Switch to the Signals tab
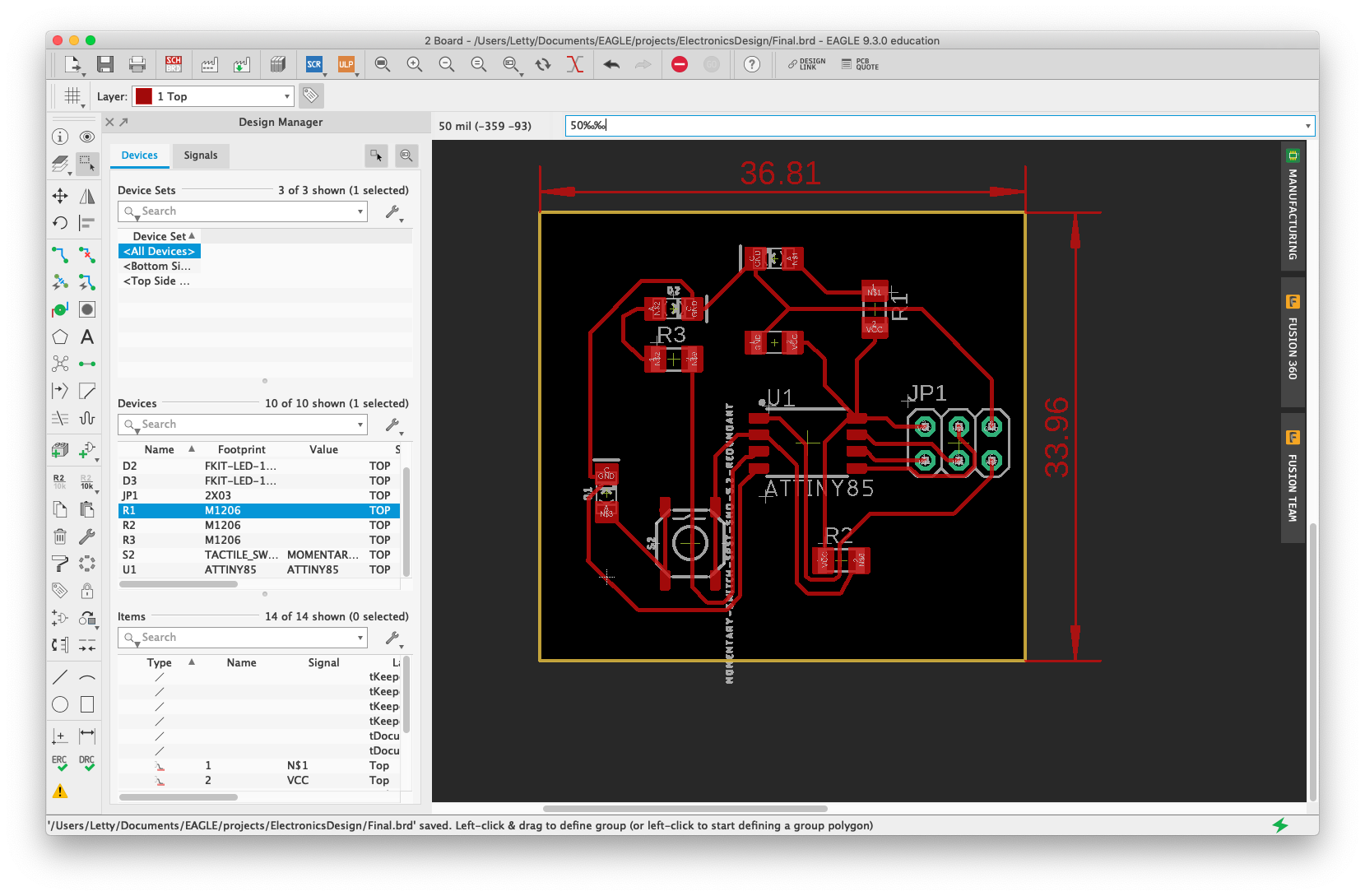Image resolution: width=1365 pixels, height=896 pixels. (x=201, y=156)
